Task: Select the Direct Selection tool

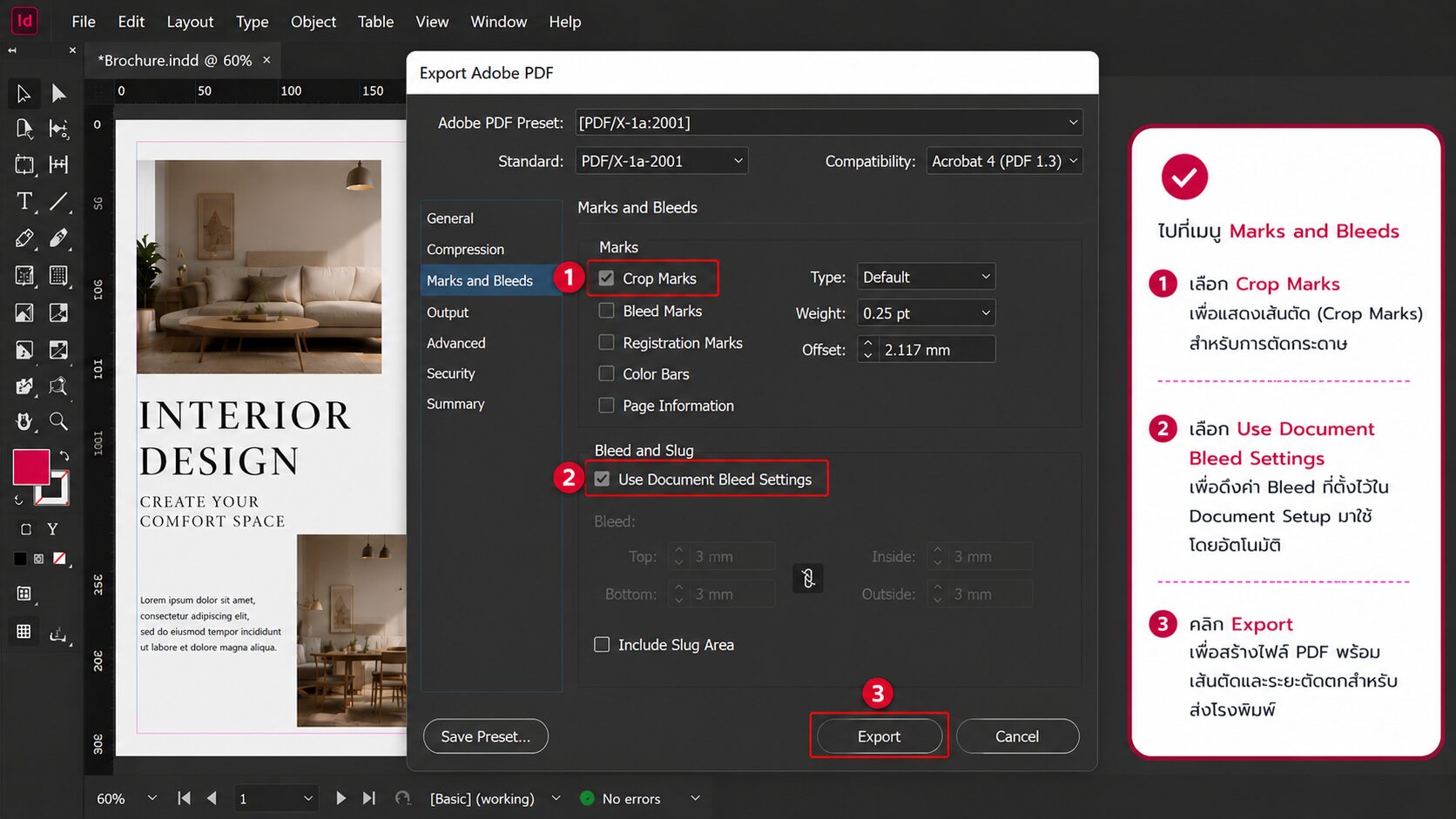Action: 58,93
